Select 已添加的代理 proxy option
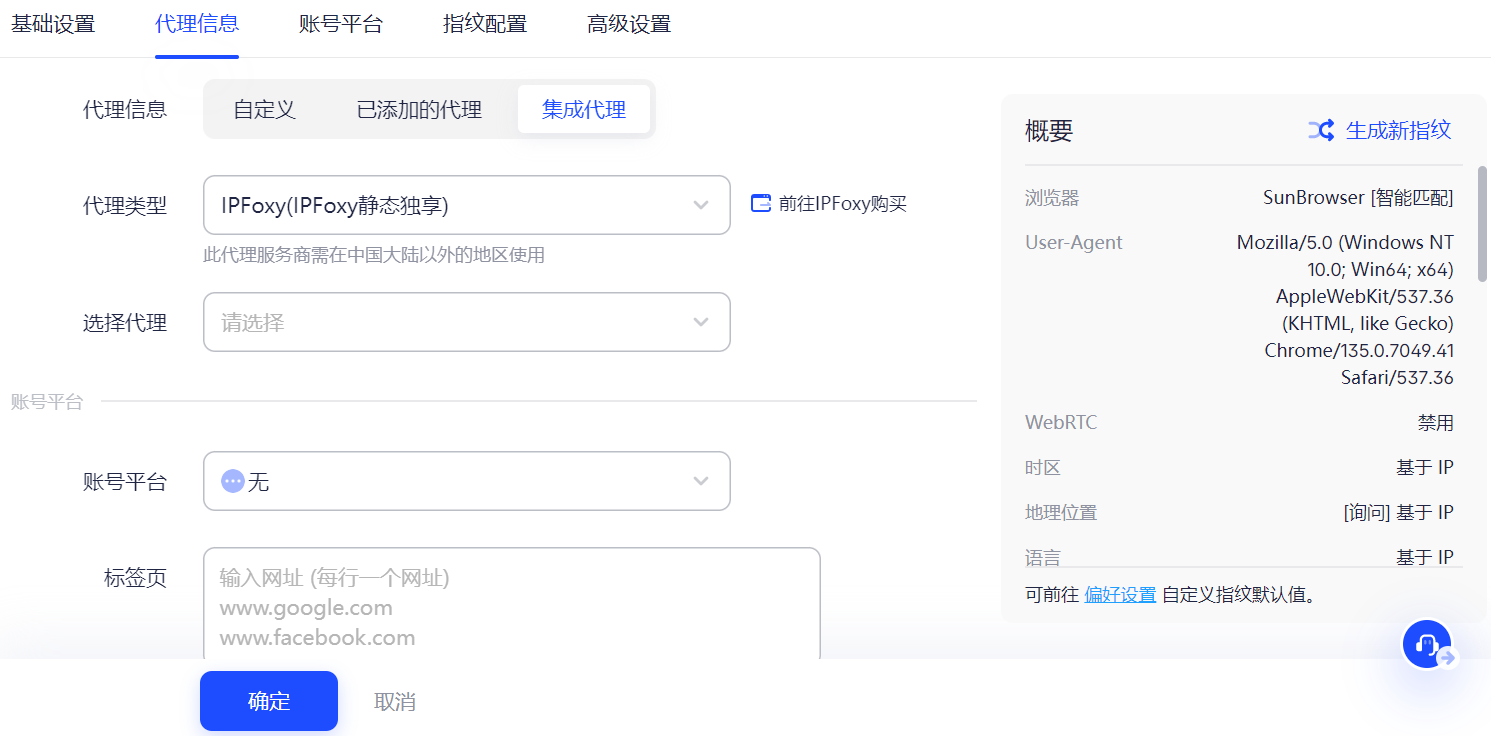Viewport: 1491px width, 736px height. tap(419, 109)
